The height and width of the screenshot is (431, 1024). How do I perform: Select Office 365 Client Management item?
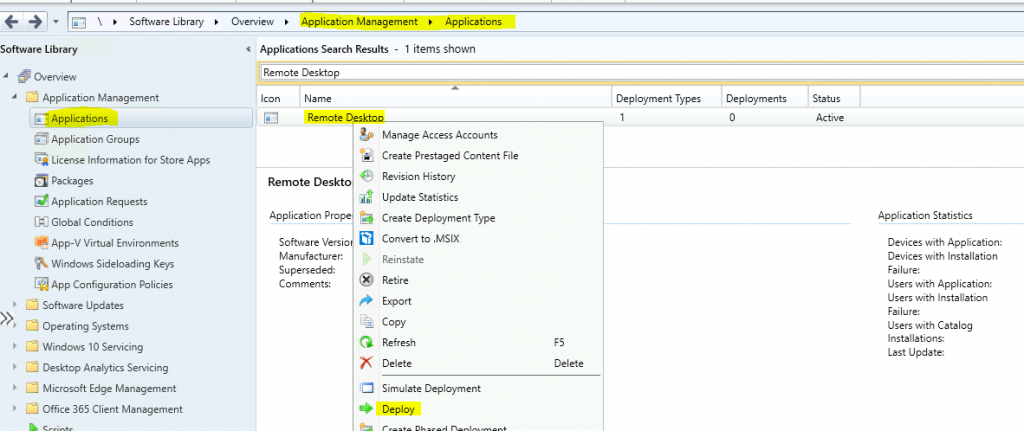point(112,409)
